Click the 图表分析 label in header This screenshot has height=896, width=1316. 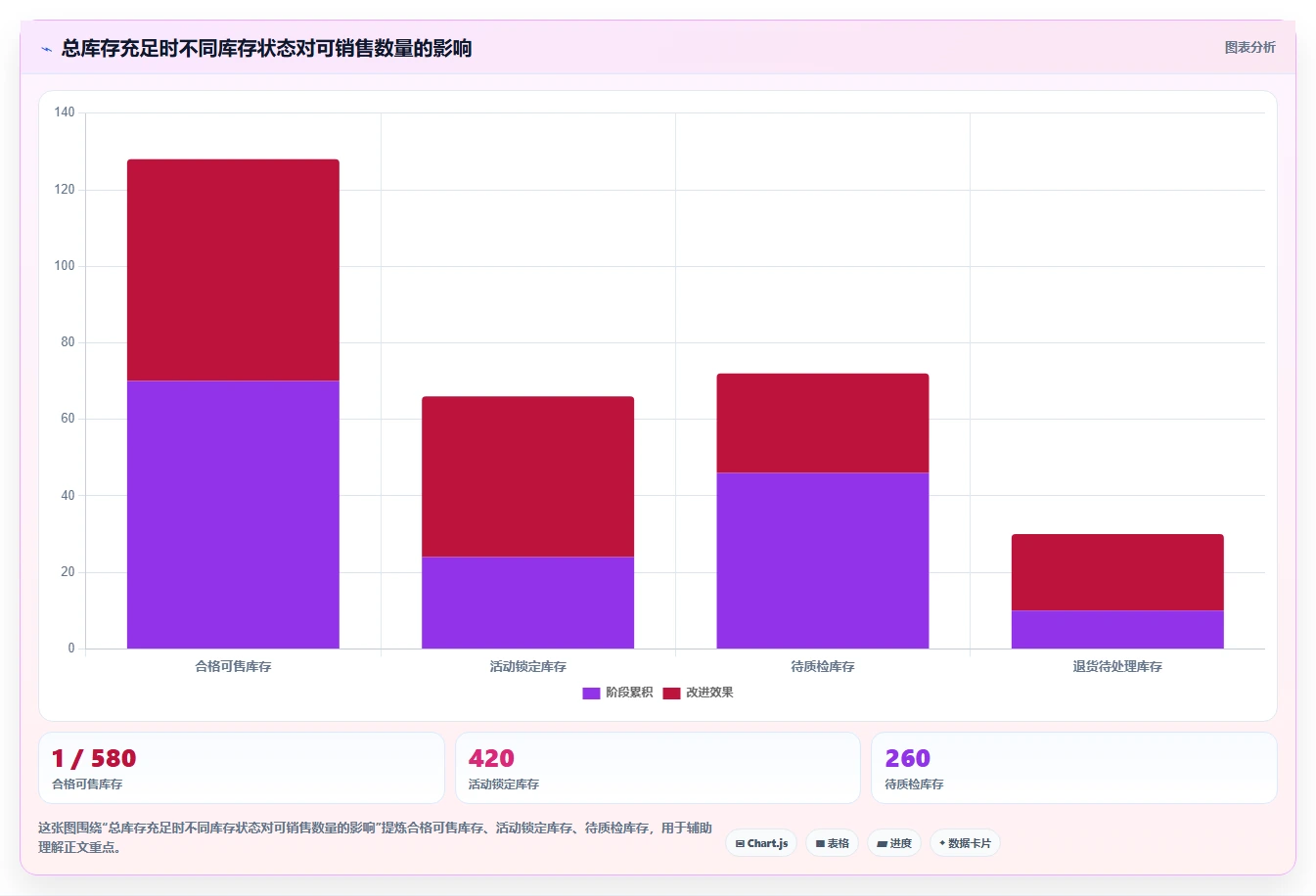coord(1249,47)
